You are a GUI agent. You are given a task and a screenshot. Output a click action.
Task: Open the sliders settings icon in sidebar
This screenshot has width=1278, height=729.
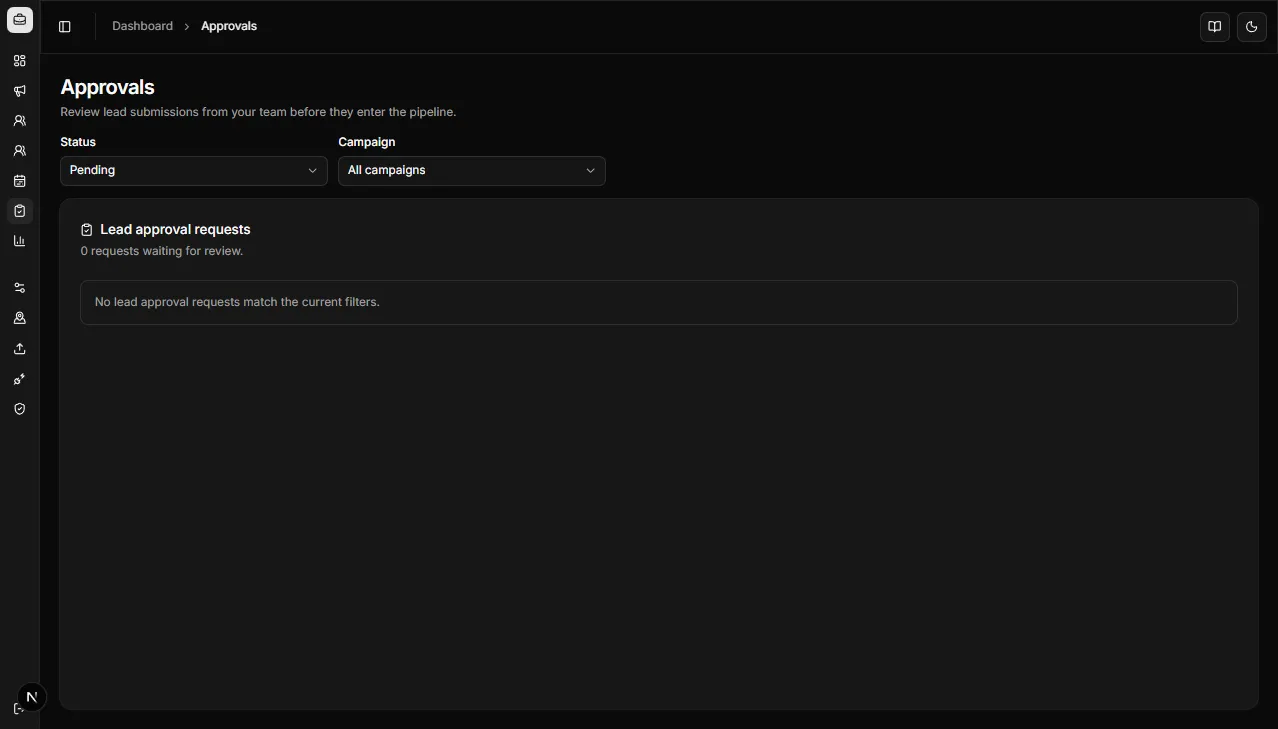coord(19,288)
